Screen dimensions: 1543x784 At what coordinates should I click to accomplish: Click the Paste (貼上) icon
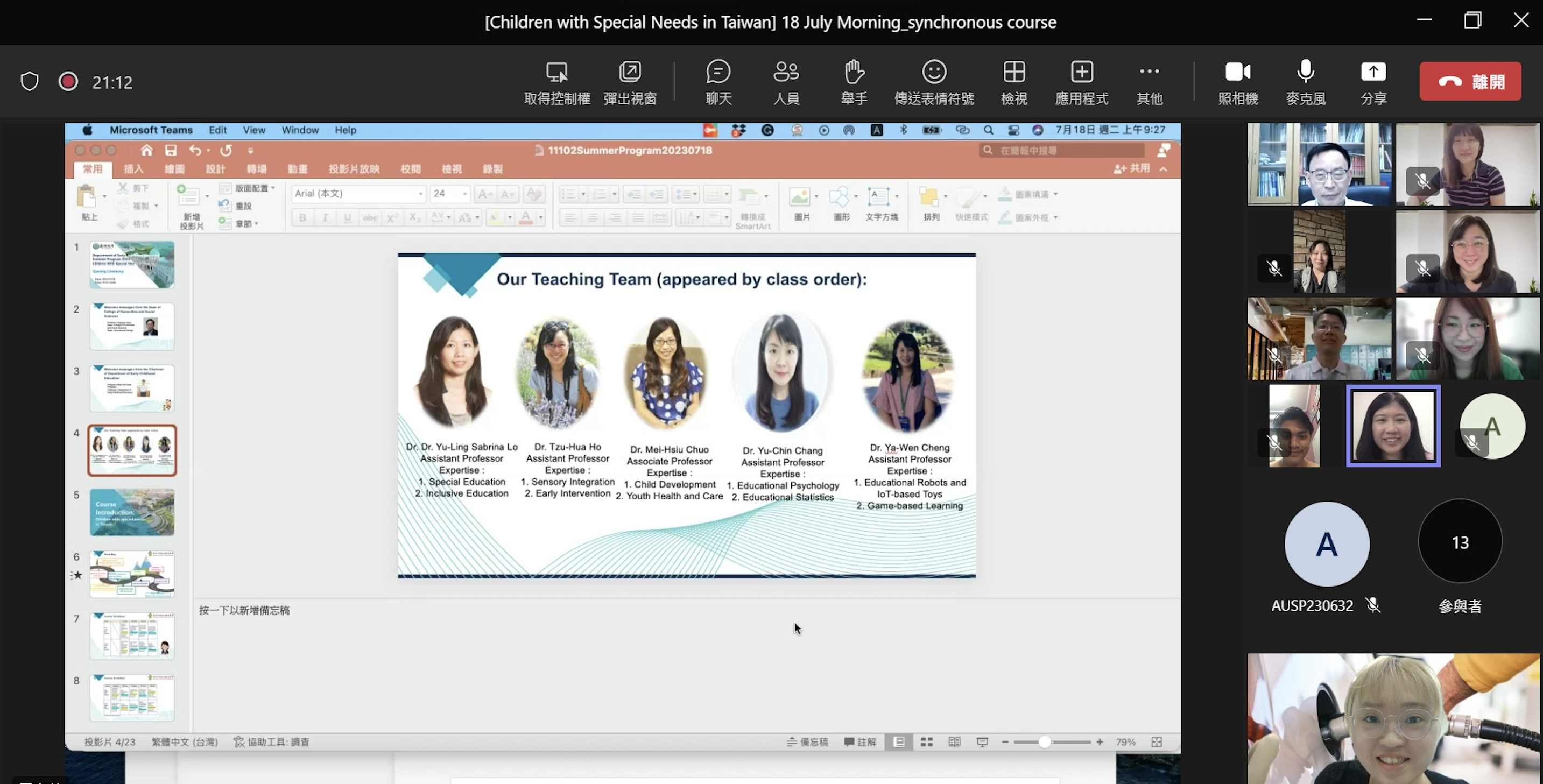(89, 202)
